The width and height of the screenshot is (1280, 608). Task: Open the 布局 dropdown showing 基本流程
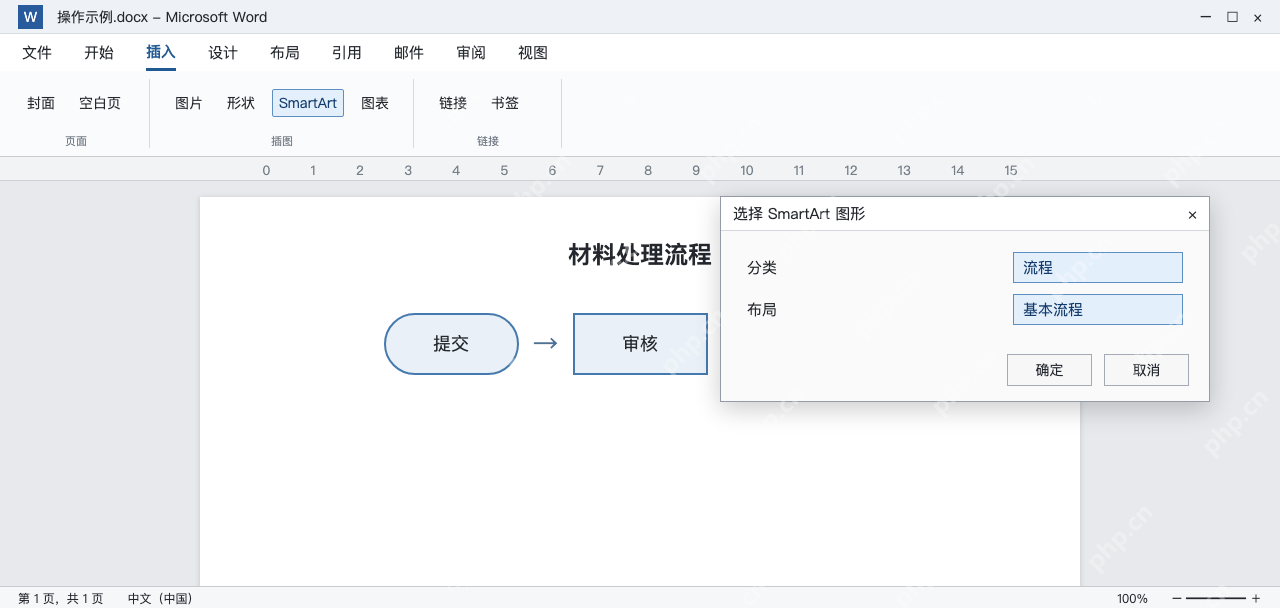1098,310
